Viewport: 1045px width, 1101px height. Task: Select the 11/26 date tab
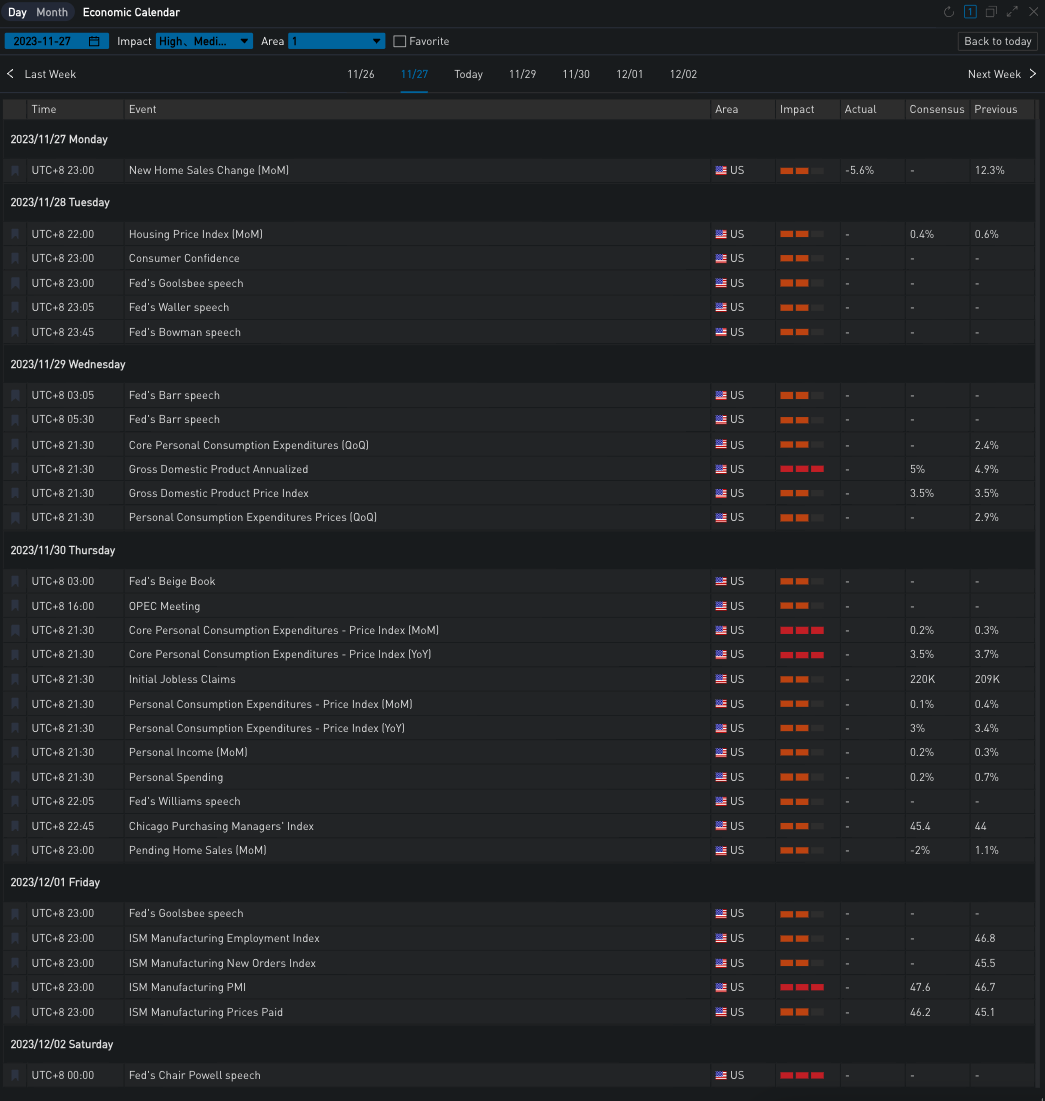pos(361,74)
